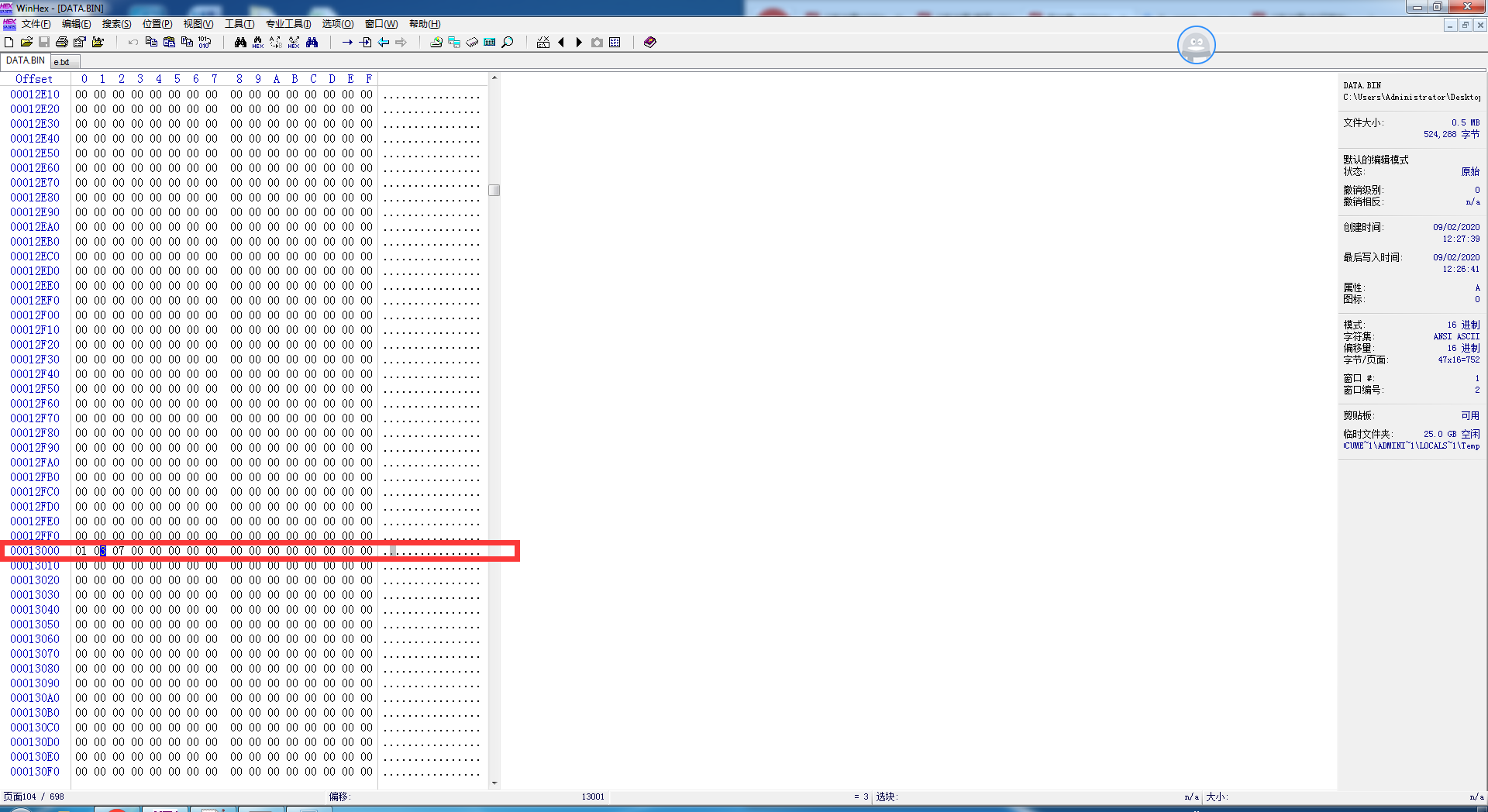
Task: Select offset row 000130F0
Action: click(x=35, y=772)
